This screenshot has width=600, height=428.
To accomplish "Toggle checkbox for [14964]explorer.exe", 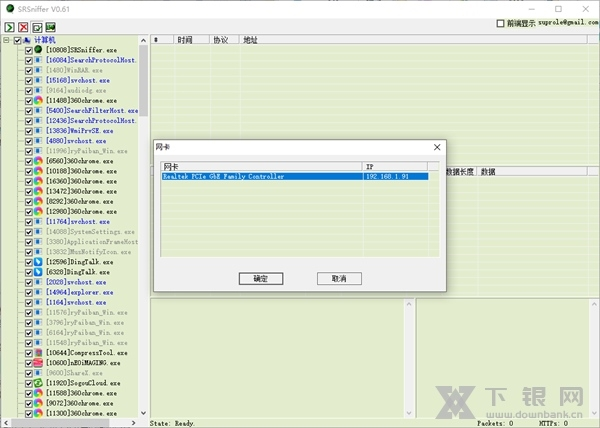I will click(x=29, y=292).
